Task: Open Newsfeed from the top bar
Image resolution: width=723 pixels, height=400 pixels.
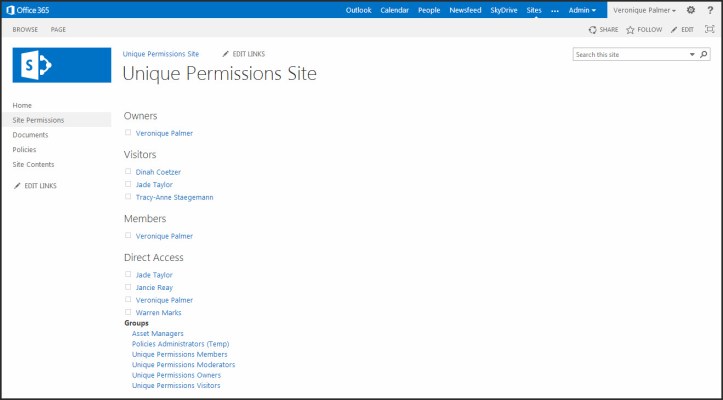Action: [465, 10]
